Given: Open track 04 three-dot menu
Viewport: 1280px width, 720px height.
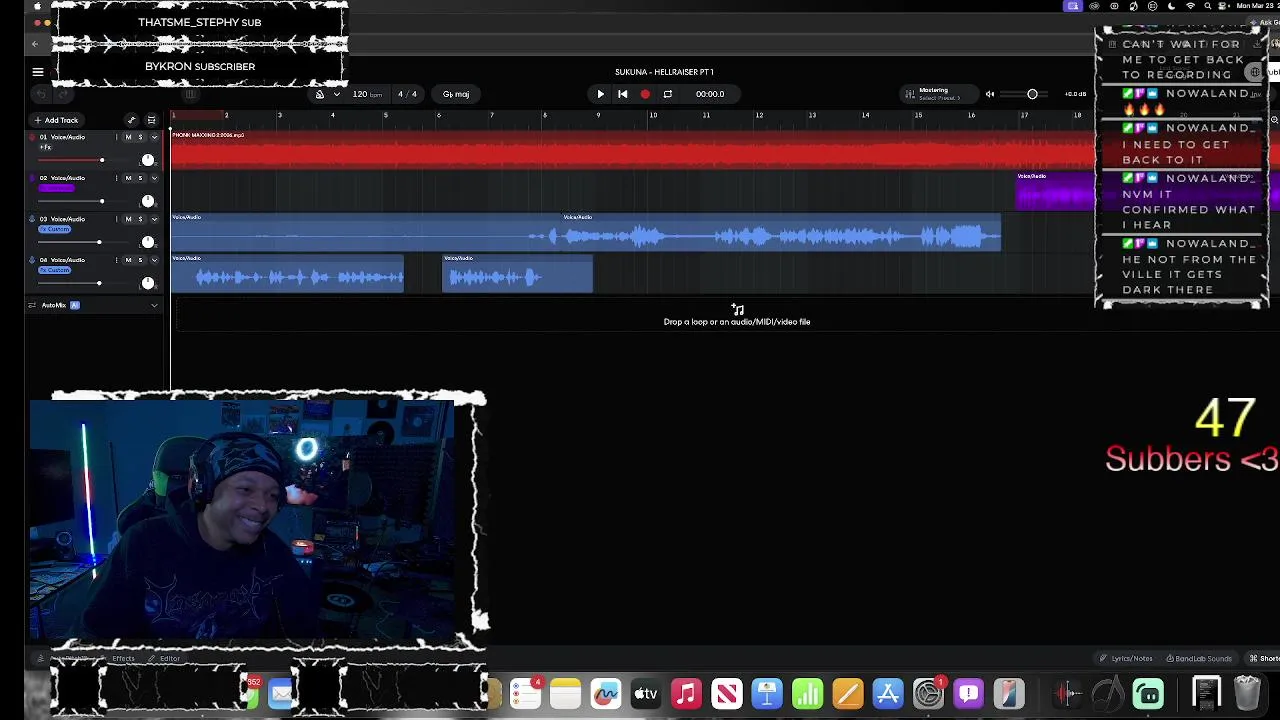Looking at the screenshot, I should [x=116, y=260].
